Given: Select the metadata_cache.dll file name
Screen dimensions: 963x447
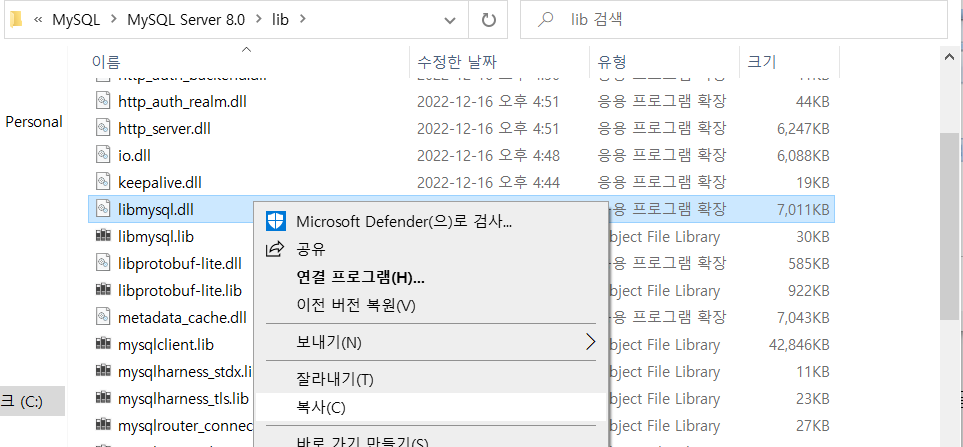Looking at the screenshot, I should click(182, 318).
